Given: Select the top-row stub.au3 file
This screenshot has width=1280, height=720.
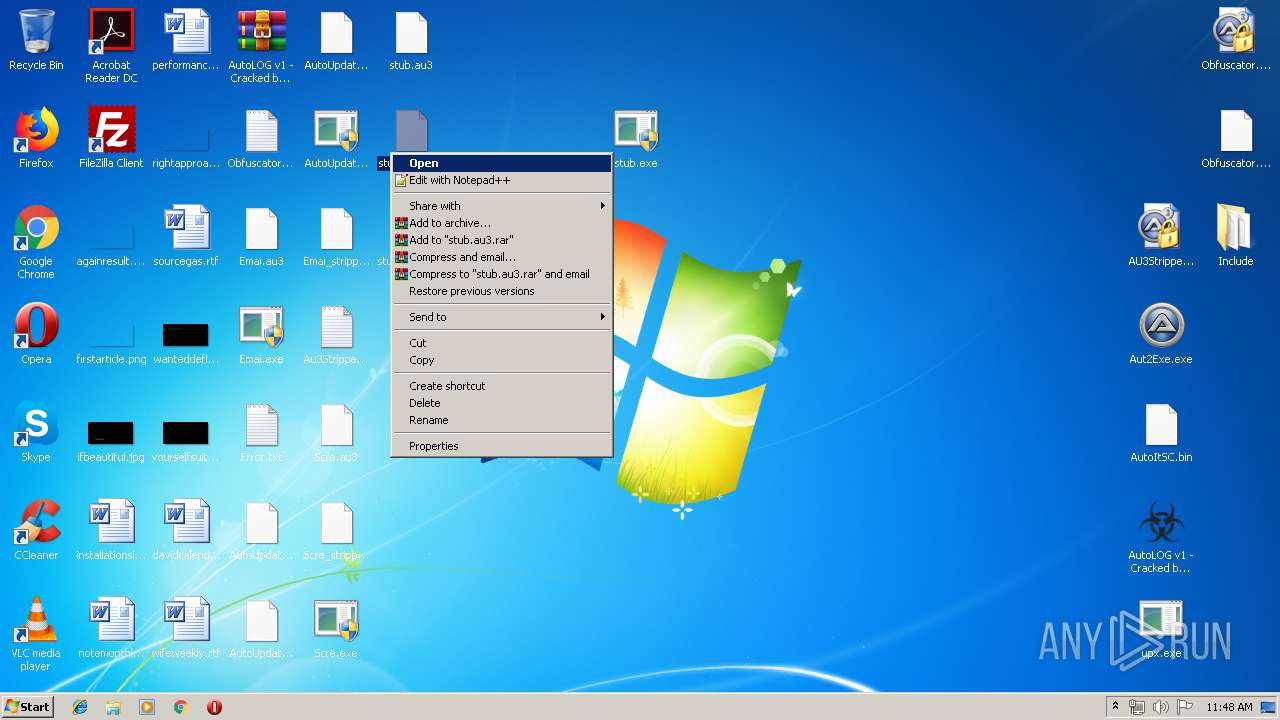Looking at the screenshot, I should tap(411, 40).
